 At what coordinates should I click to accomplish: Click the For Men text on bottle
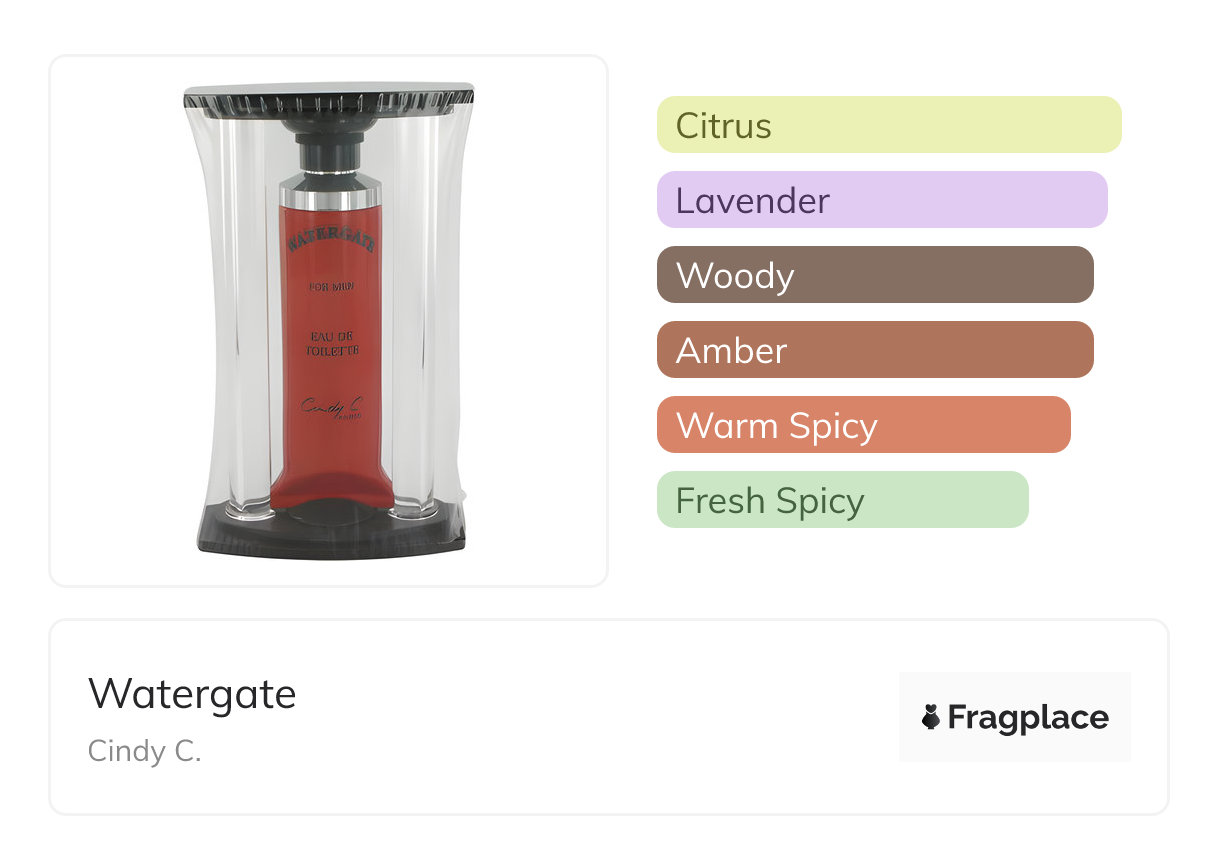click(x=330, y=288)
